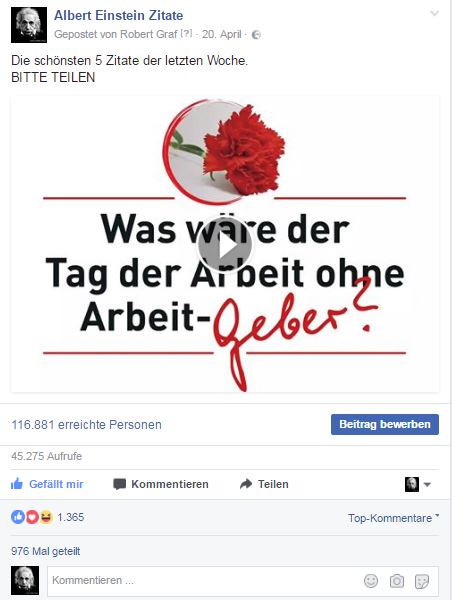Open the sticker picker icon
This screenshot has width=452, height=600.
pos(422,581)
